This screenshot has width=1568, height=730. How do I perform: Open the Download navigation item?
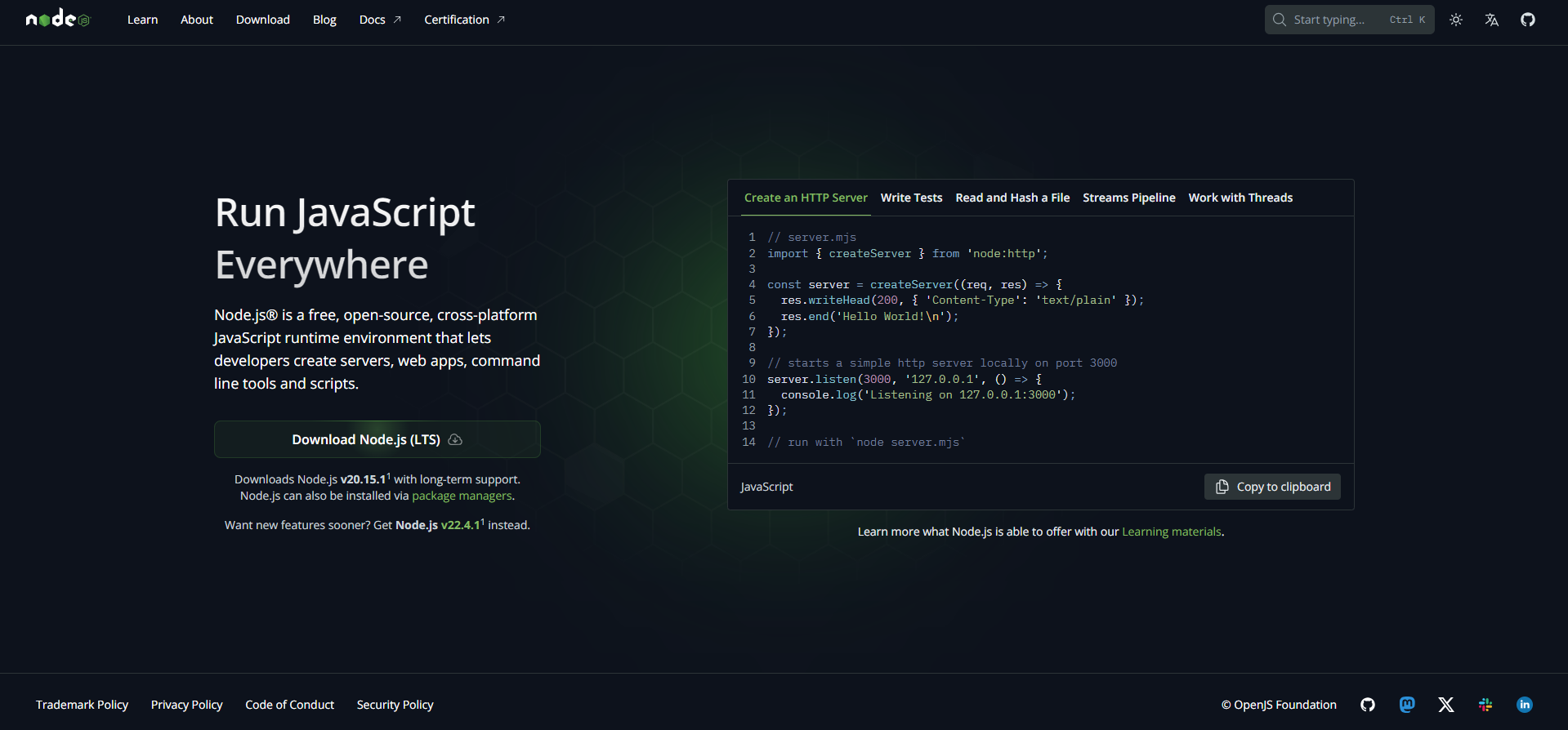pos(263,20)
